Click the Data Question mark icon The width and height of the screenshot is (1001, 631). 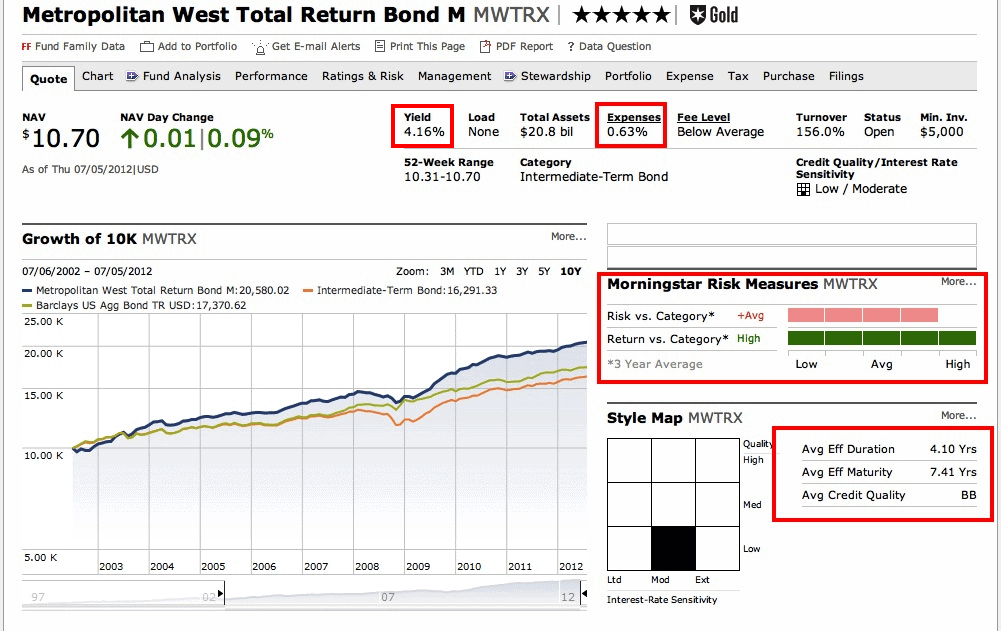point(571,47)
